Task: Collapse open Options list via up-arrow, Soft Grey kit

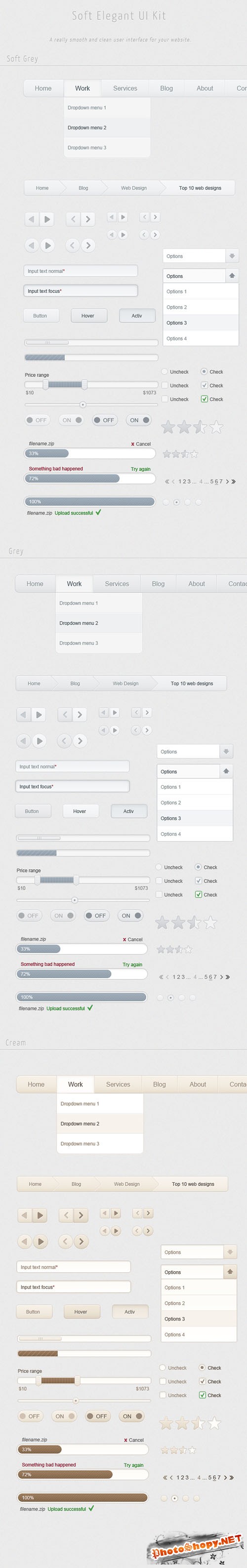Action: click(232, 277)
